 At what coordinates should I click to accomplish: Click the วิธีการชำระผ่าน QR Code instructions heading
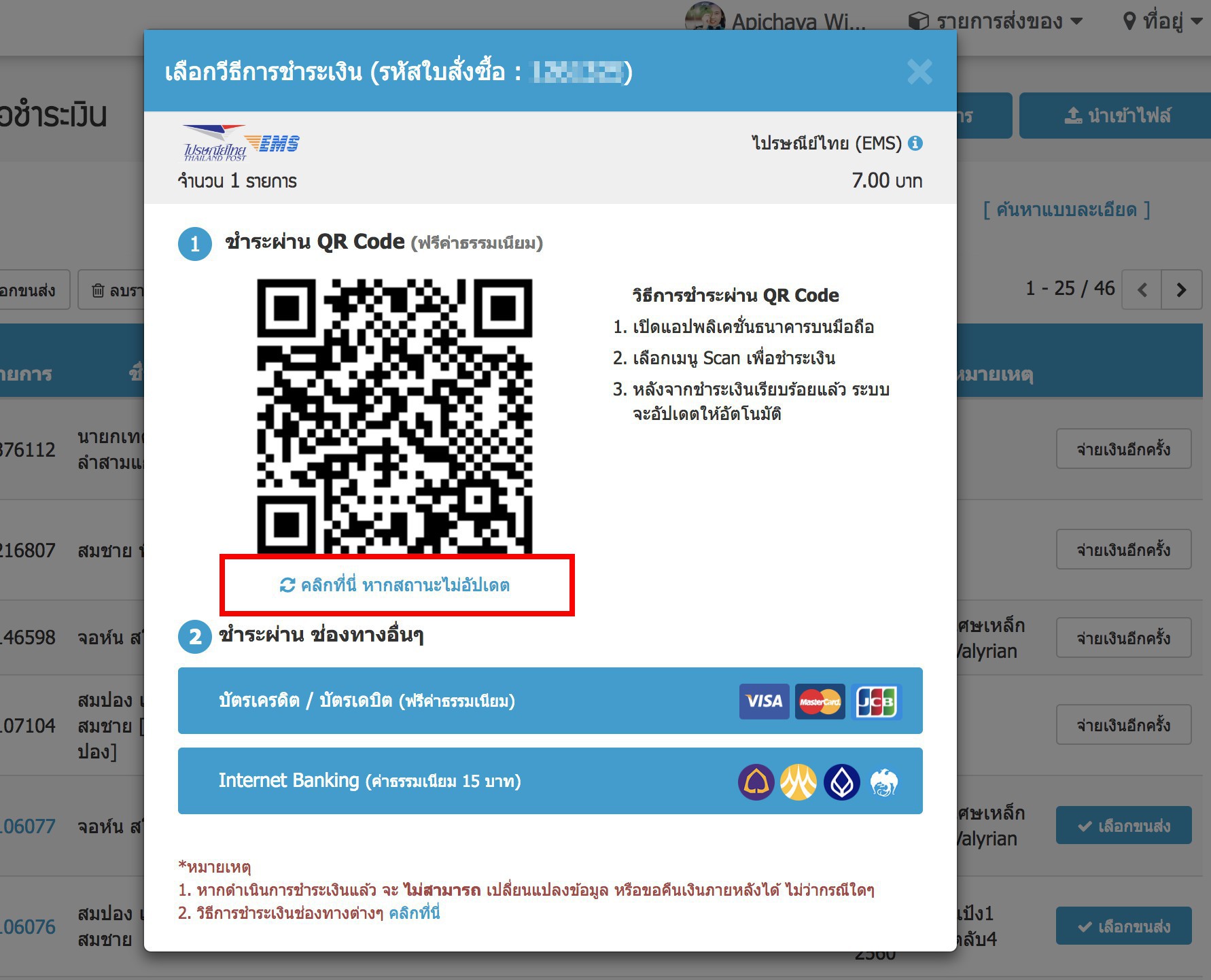[x=735, y=296]
